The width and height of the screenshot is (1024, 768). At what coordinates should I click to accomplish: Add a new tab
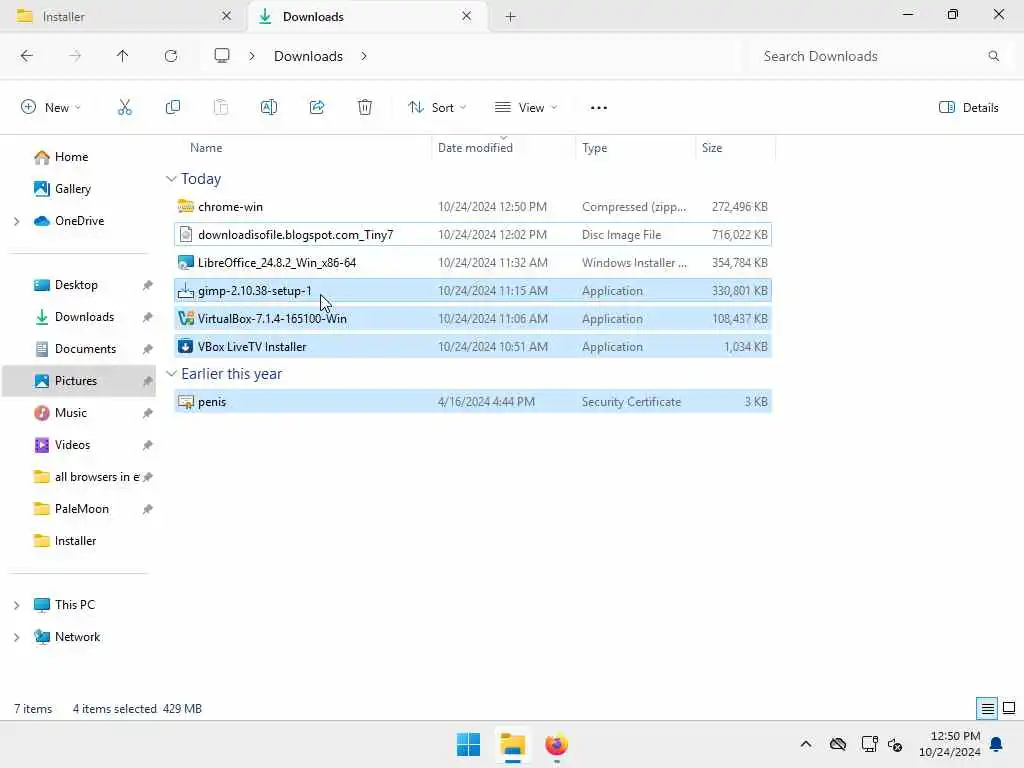(511, 17)
